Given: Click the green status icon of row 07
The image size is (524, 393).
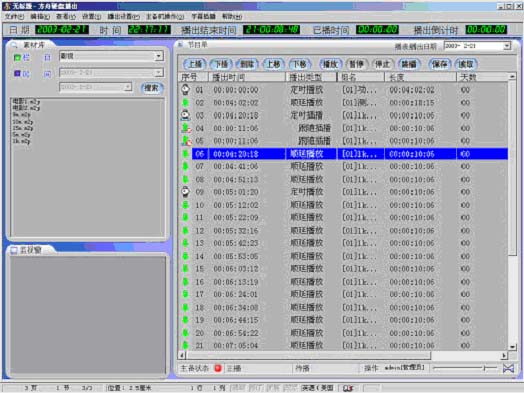Looking at the screenshot, I should [x=185, y=166].
